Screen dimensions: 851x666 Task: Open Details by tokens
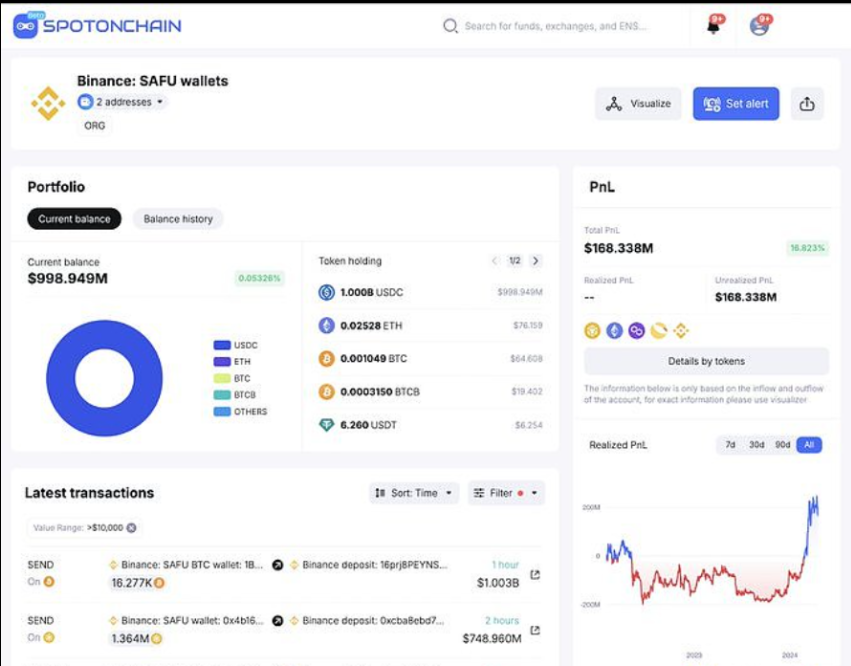pos(706,361)
